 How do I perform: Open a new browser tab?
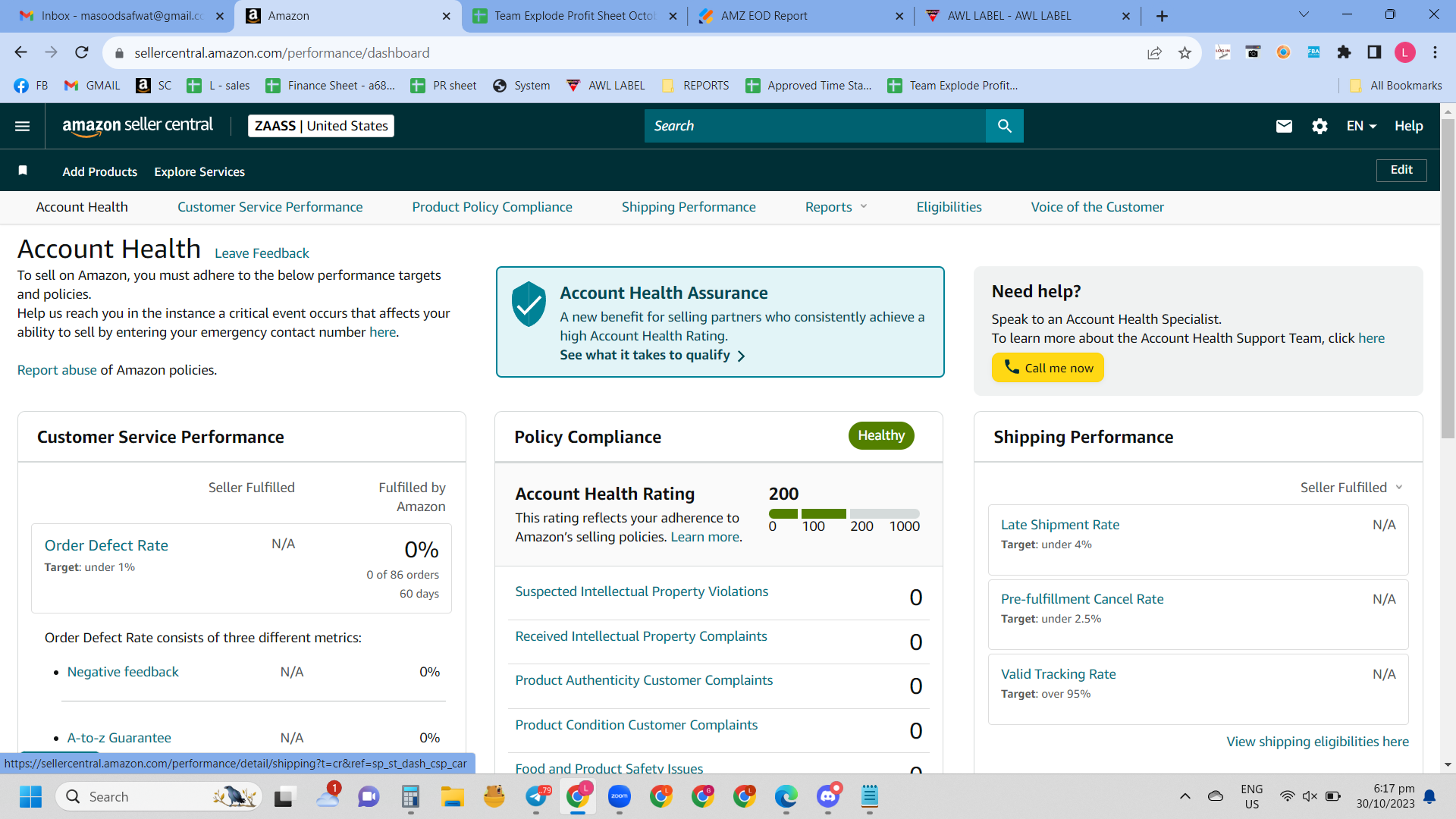[x=1162, y=16]
